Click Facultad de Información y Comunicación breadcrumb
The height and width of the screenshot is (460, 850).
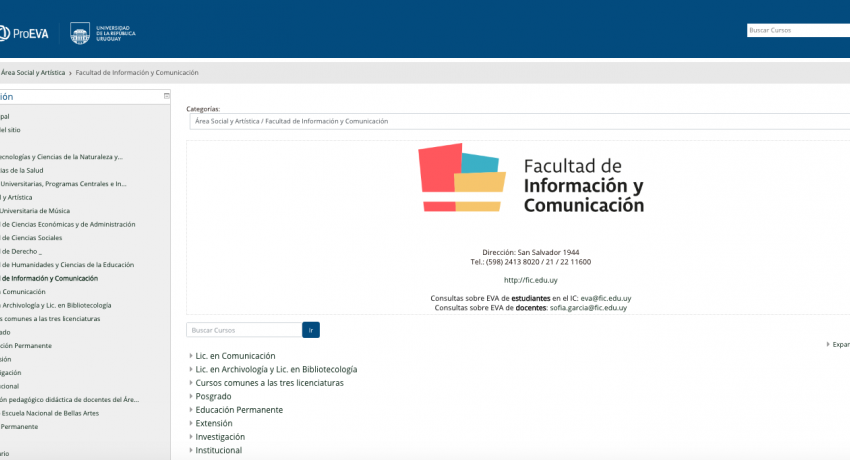(137, 73)
